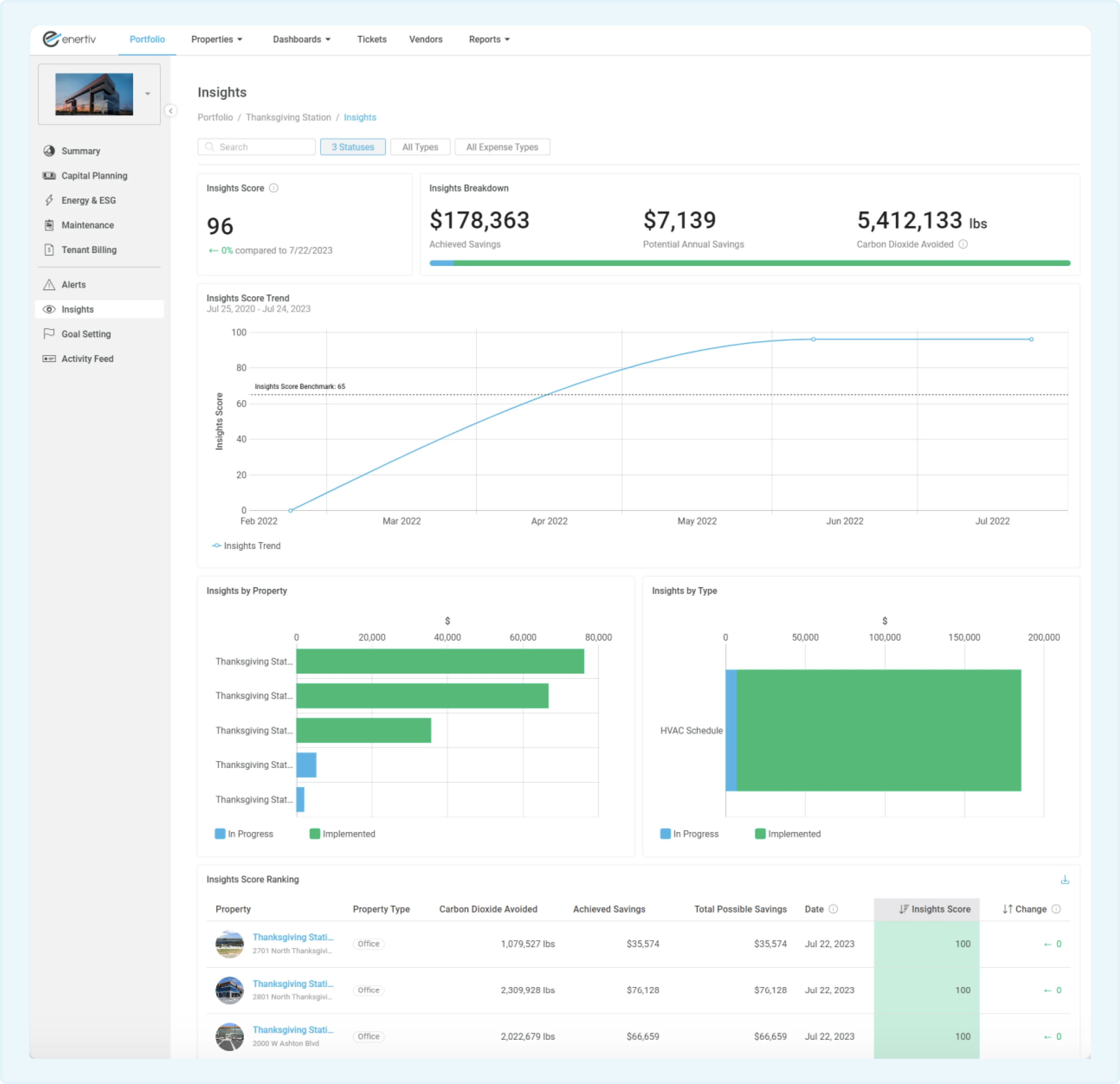Screen dimensions: 1120x1084
Task: Download the Insights Score Ranking table
Action: pos(1065,880)
